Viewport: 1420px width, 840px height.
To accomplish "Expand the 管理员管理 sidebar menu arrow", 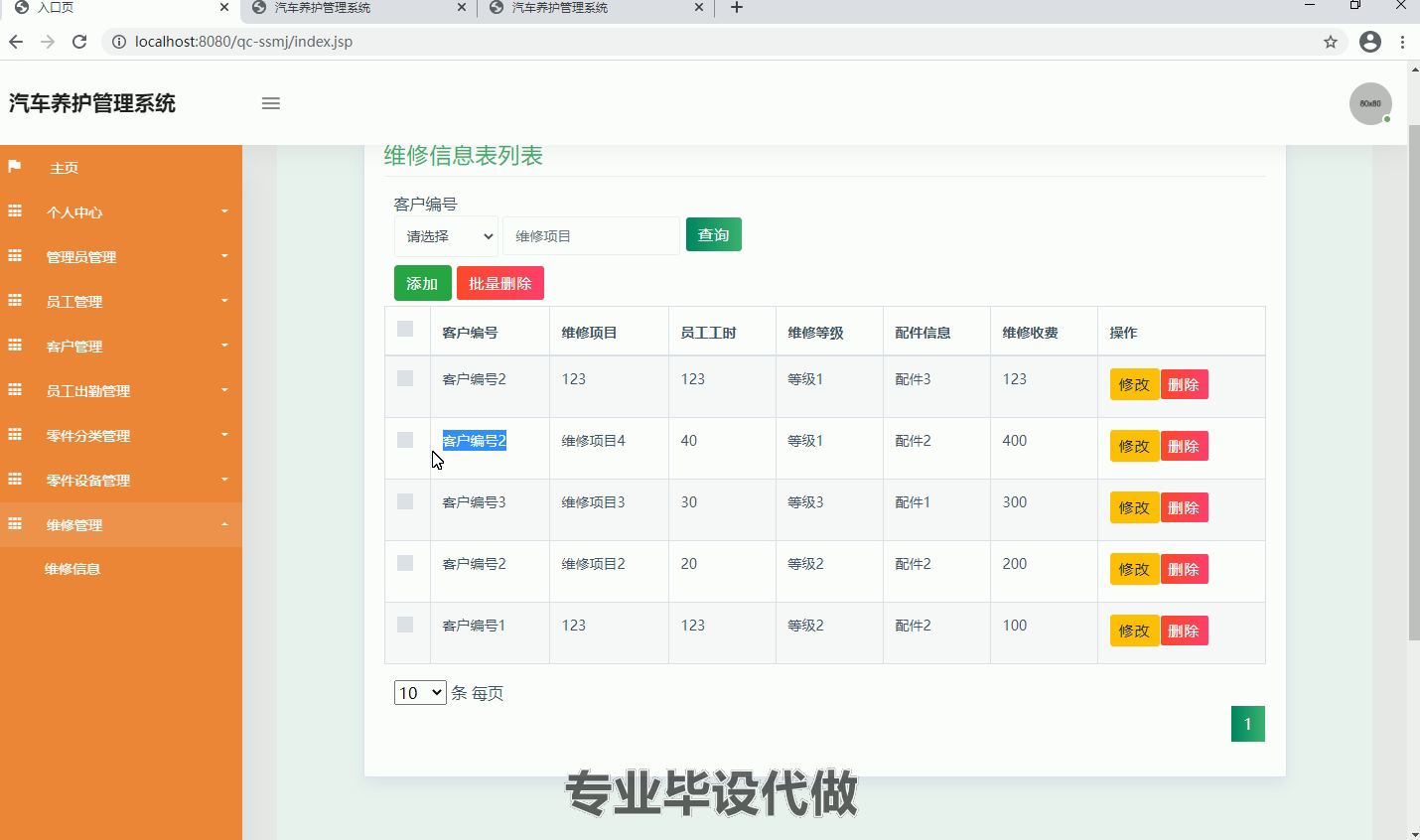I will [224, 256].
